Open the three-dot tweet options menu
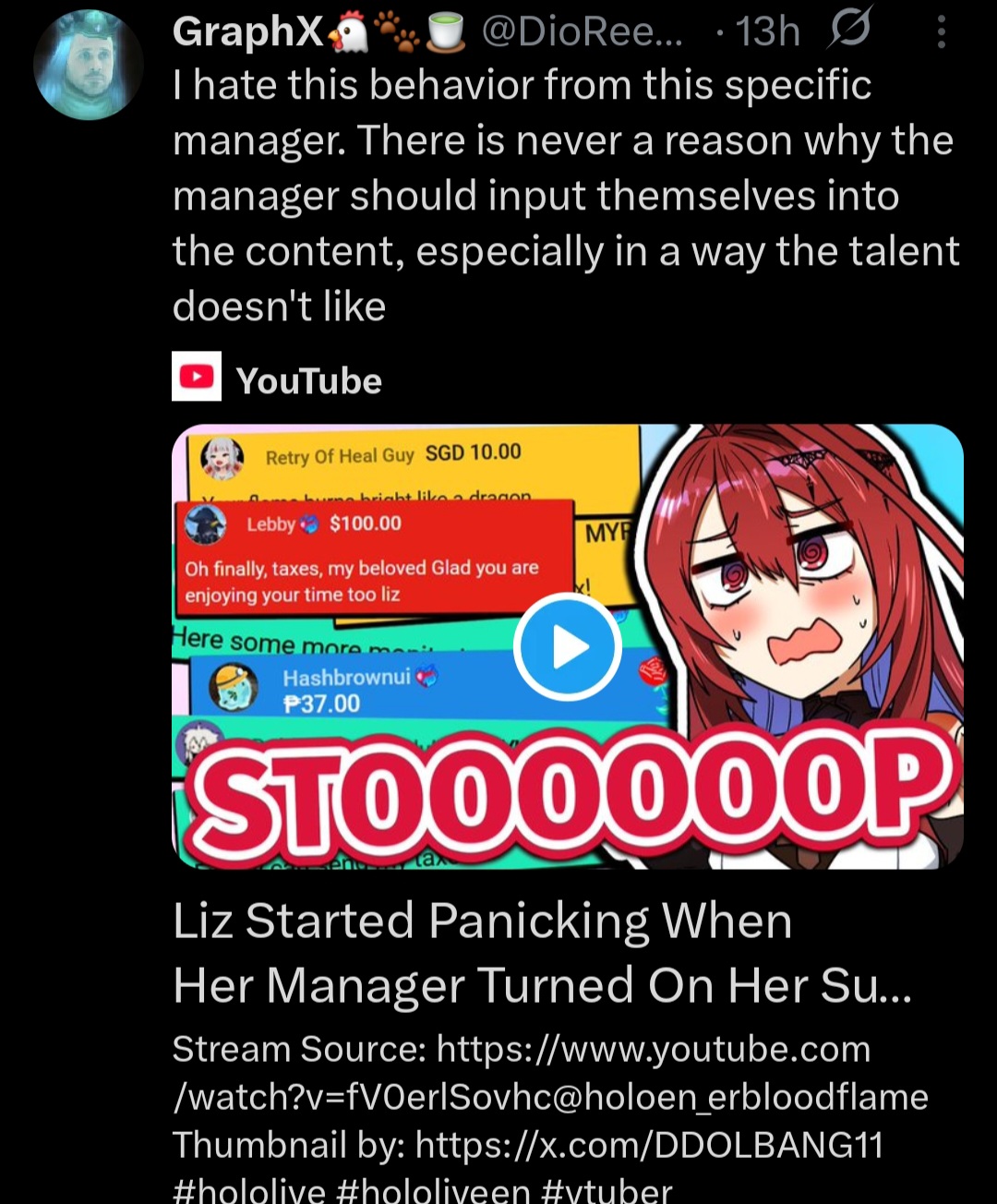Image resolution: width=997 pixels, height=1204 pixels. pyautogui.click(x=941, y=32)
